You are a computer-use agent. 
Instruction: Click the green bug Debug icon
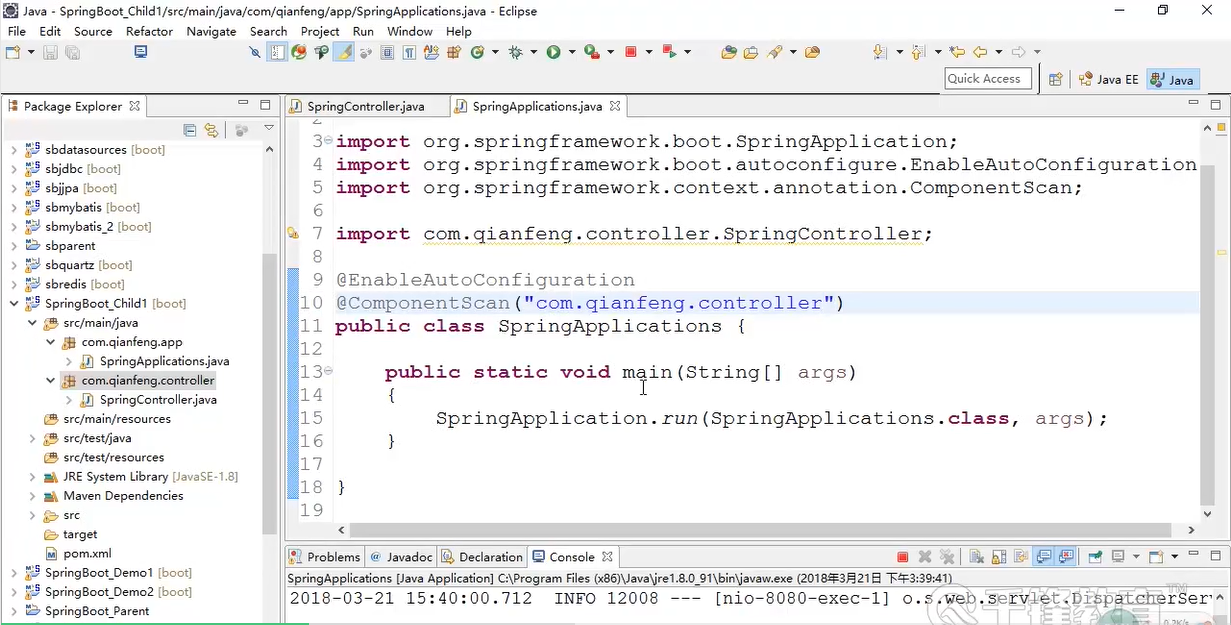(516, 52)
